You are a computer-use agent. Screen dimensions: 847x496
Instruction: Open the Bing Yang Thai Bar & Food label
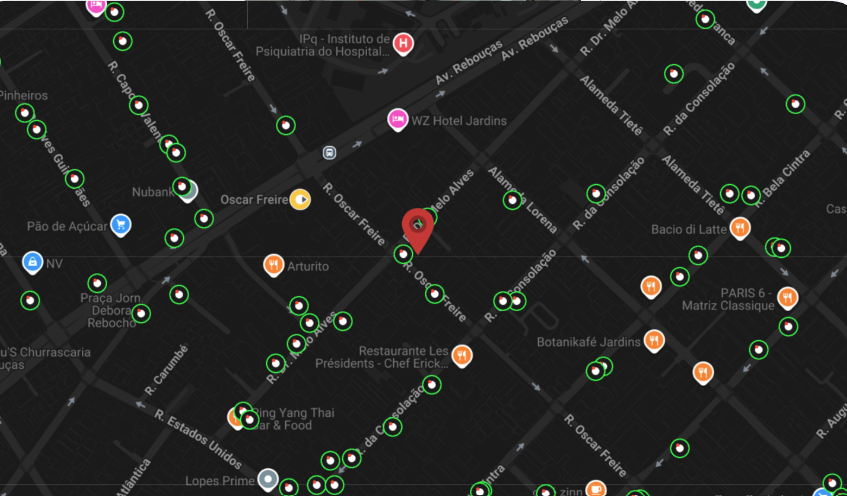tap(293, 419)
